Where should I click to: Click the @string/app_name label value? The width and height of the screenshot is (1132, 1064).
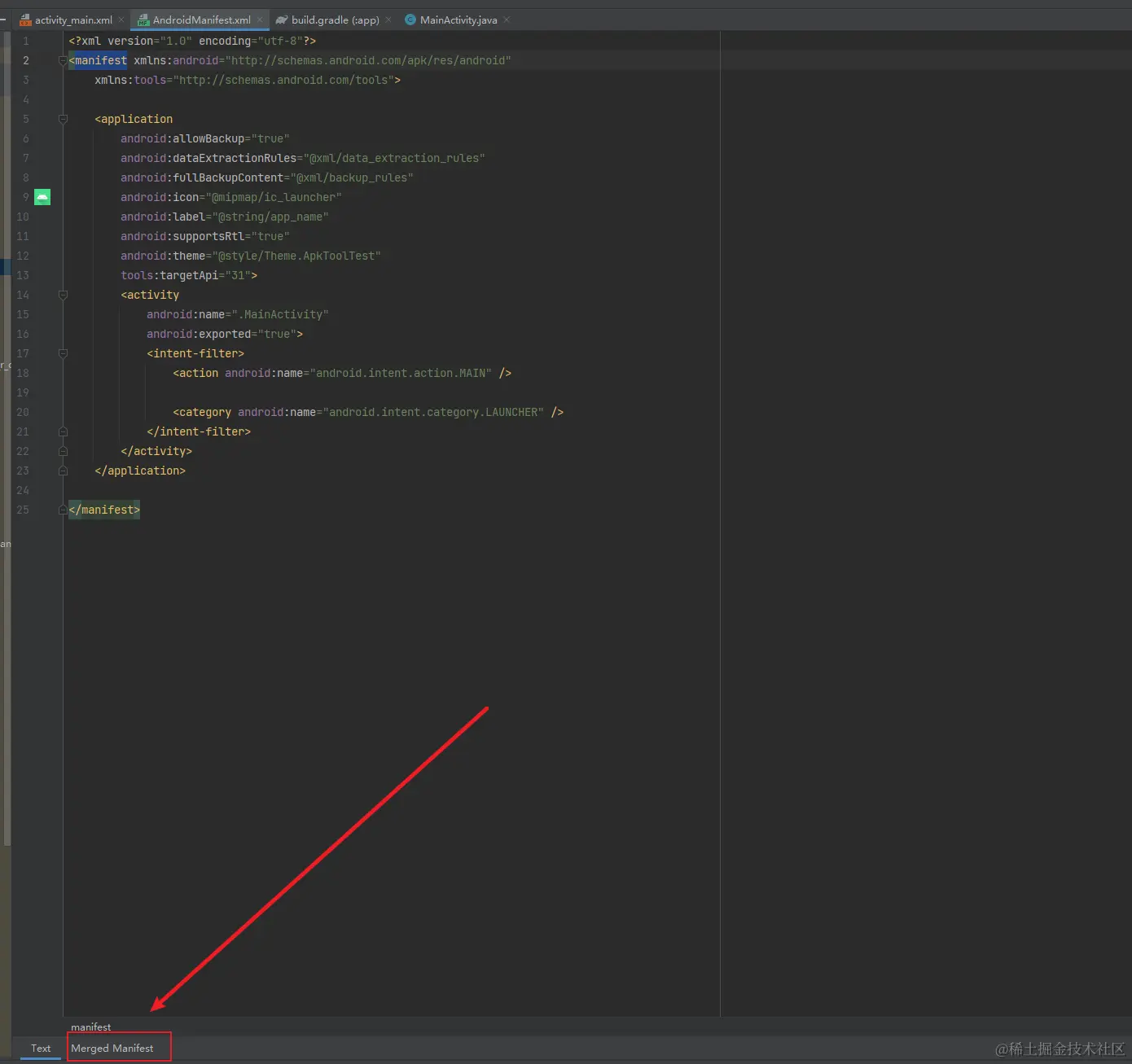click(270, 217)
